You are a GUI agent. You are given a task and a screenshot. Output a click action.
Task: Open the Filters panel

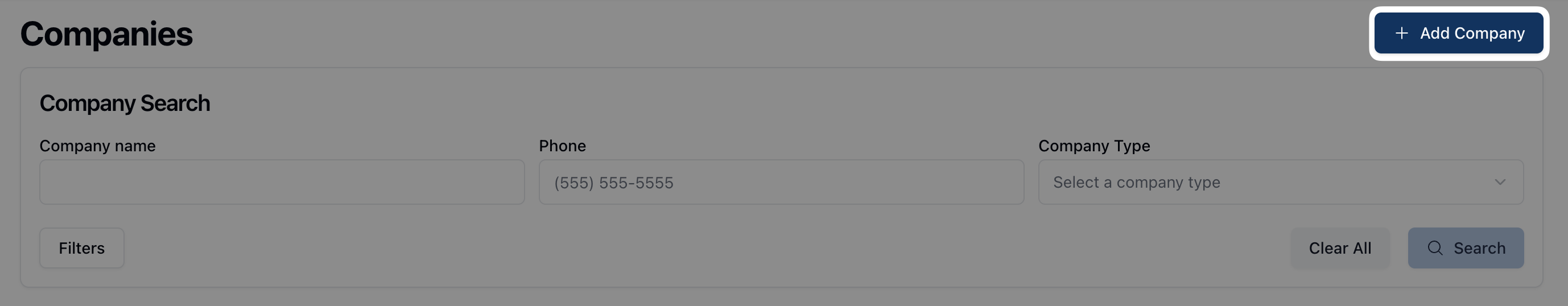pos(81,248)
